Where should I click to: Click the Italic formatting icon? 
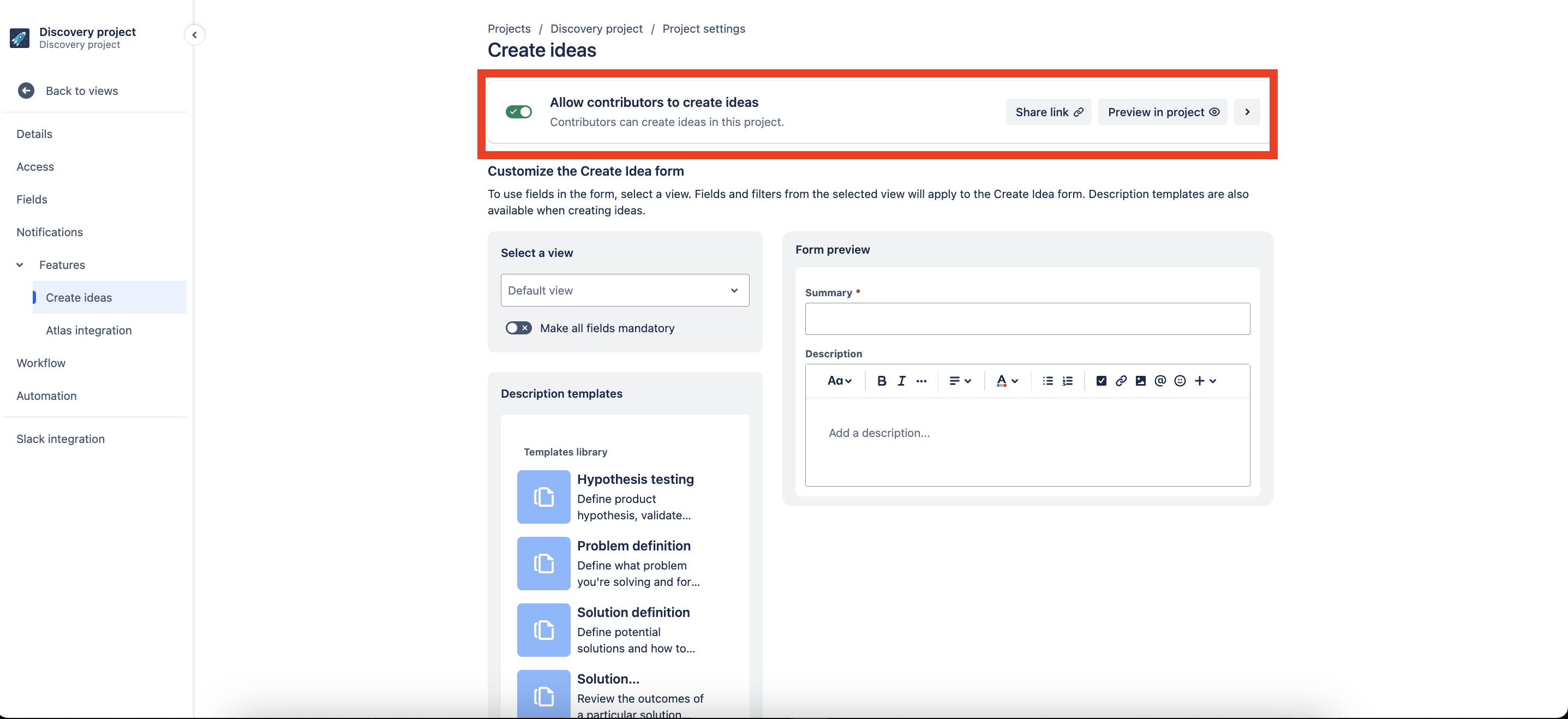pyautogui.click(x=901, y=381)
